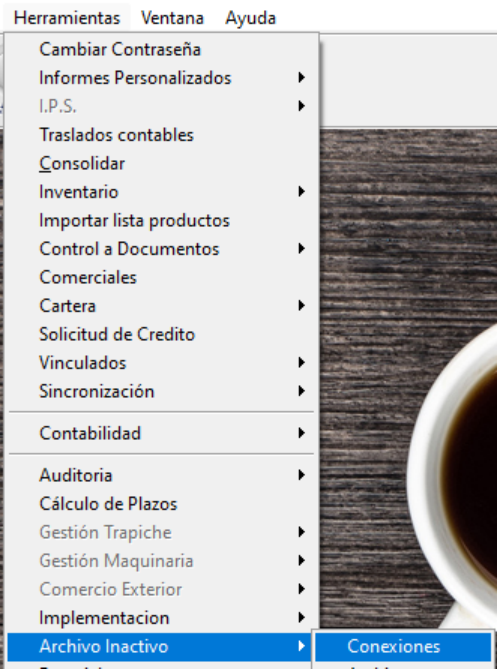Expand the Contabilidad submenu arrow
This screenshot has width=497, height=669.
[302, 433]
